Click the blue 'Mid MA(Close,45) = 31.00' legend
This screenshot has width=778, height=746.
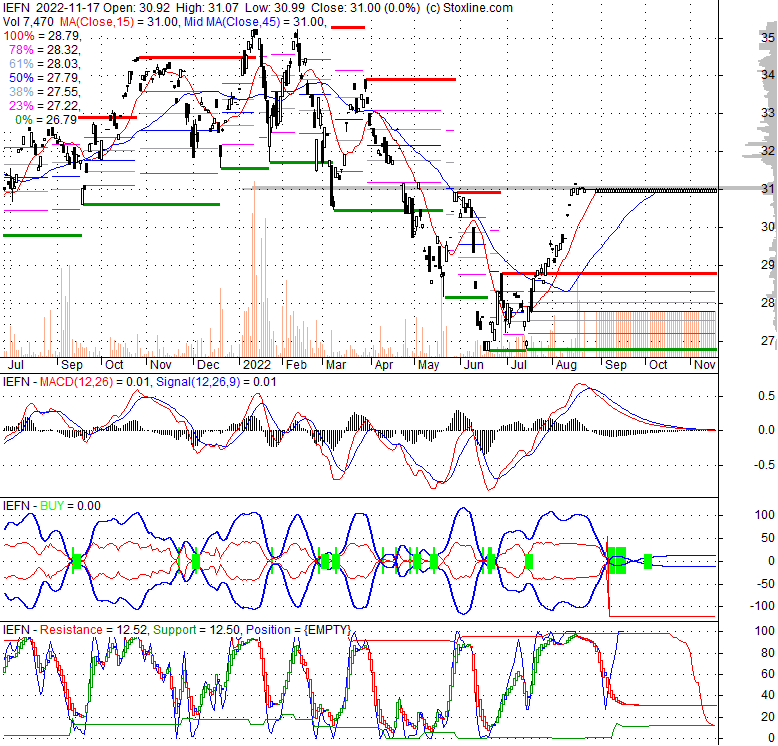click(x=254, y=22)
